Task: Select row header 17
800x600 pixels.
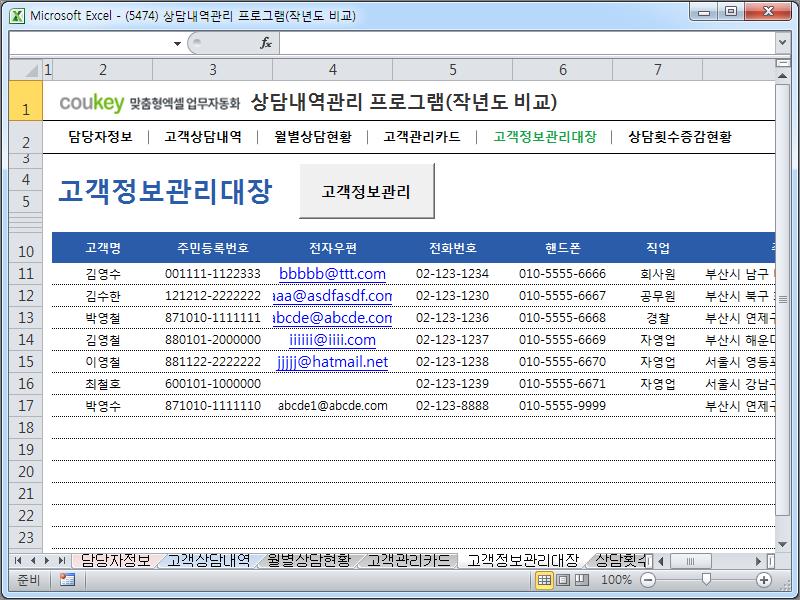Action: [x=26, y=406]
